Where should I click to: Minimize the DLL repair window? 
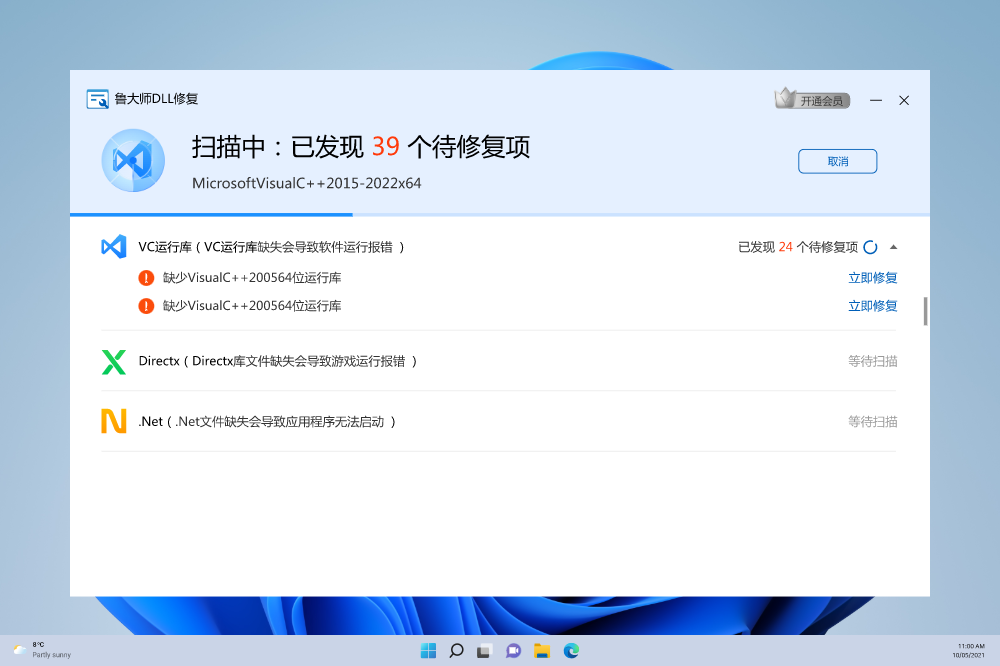click(x=875, y=100)
